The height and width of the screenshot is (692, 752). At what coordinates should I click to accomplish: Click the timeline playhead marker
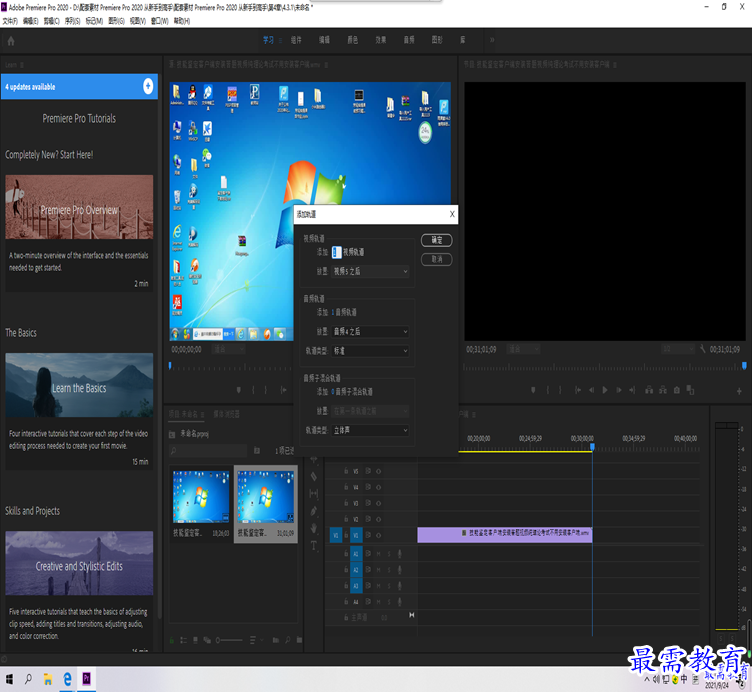(592, 447)
